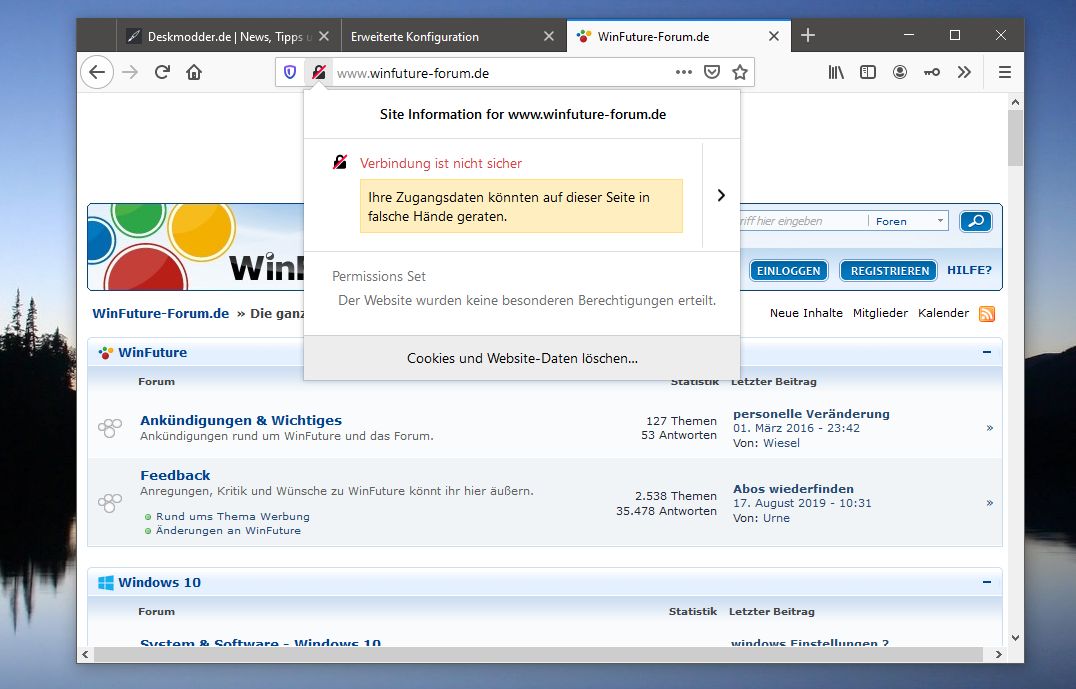The width and height of the screenshot is (1076, 689).
Task: Click the REGISTRIEREN button
Action: (889, 270)
